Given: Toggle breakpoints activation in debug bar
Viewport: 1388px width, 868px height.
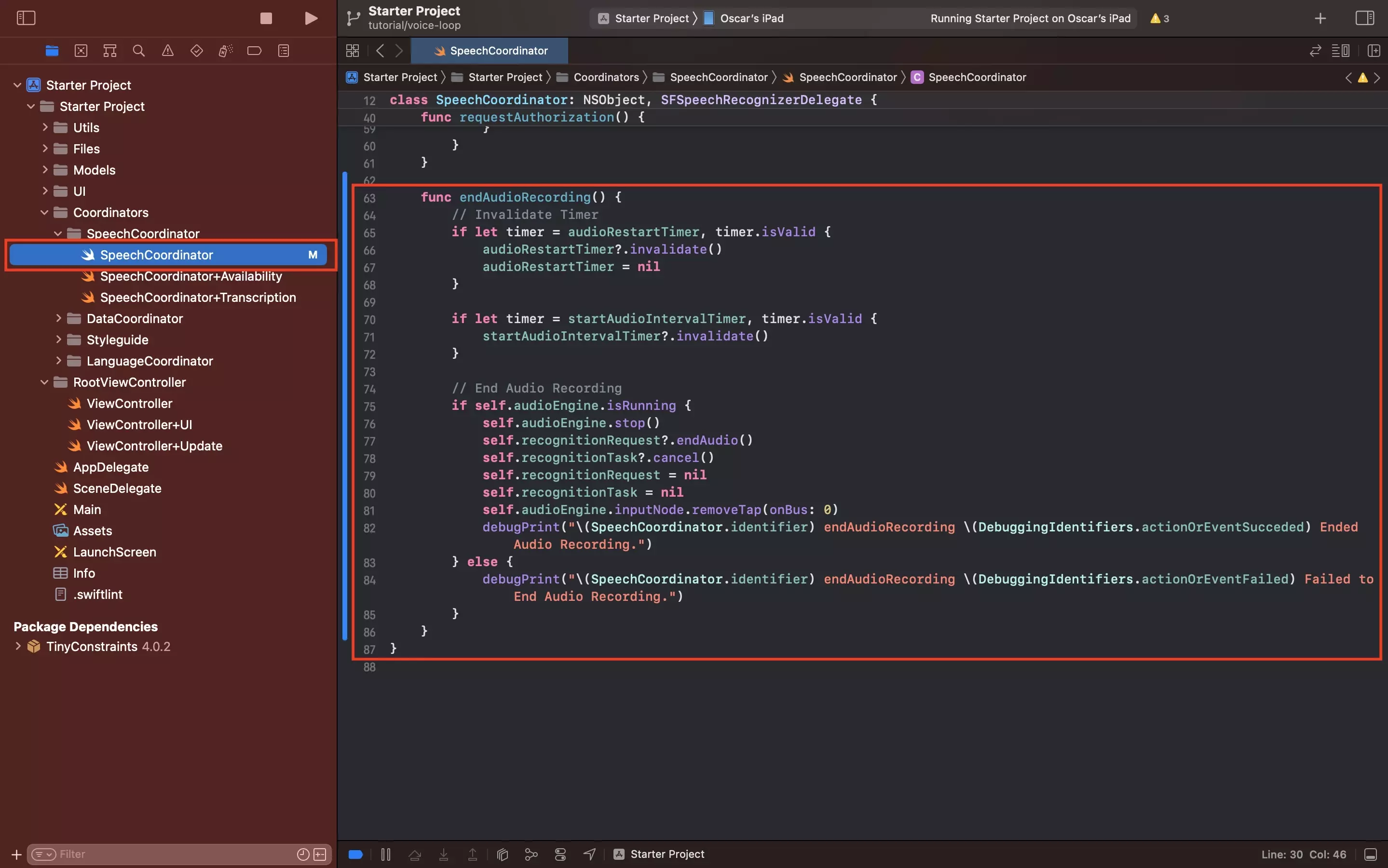Looking at the screenshot, I should (x=355, y=854).
